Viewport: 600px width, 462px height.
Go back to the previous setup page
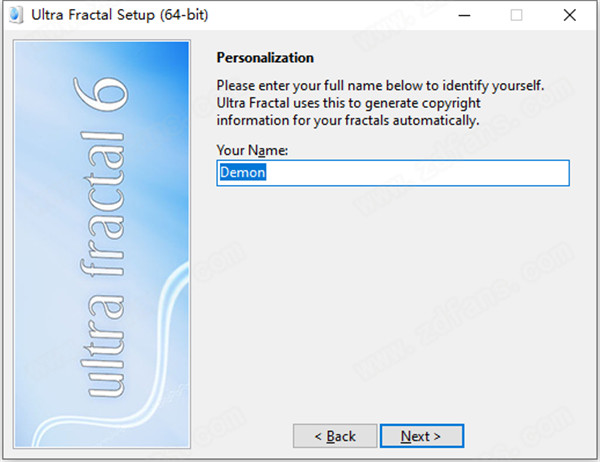click(335, 436)
